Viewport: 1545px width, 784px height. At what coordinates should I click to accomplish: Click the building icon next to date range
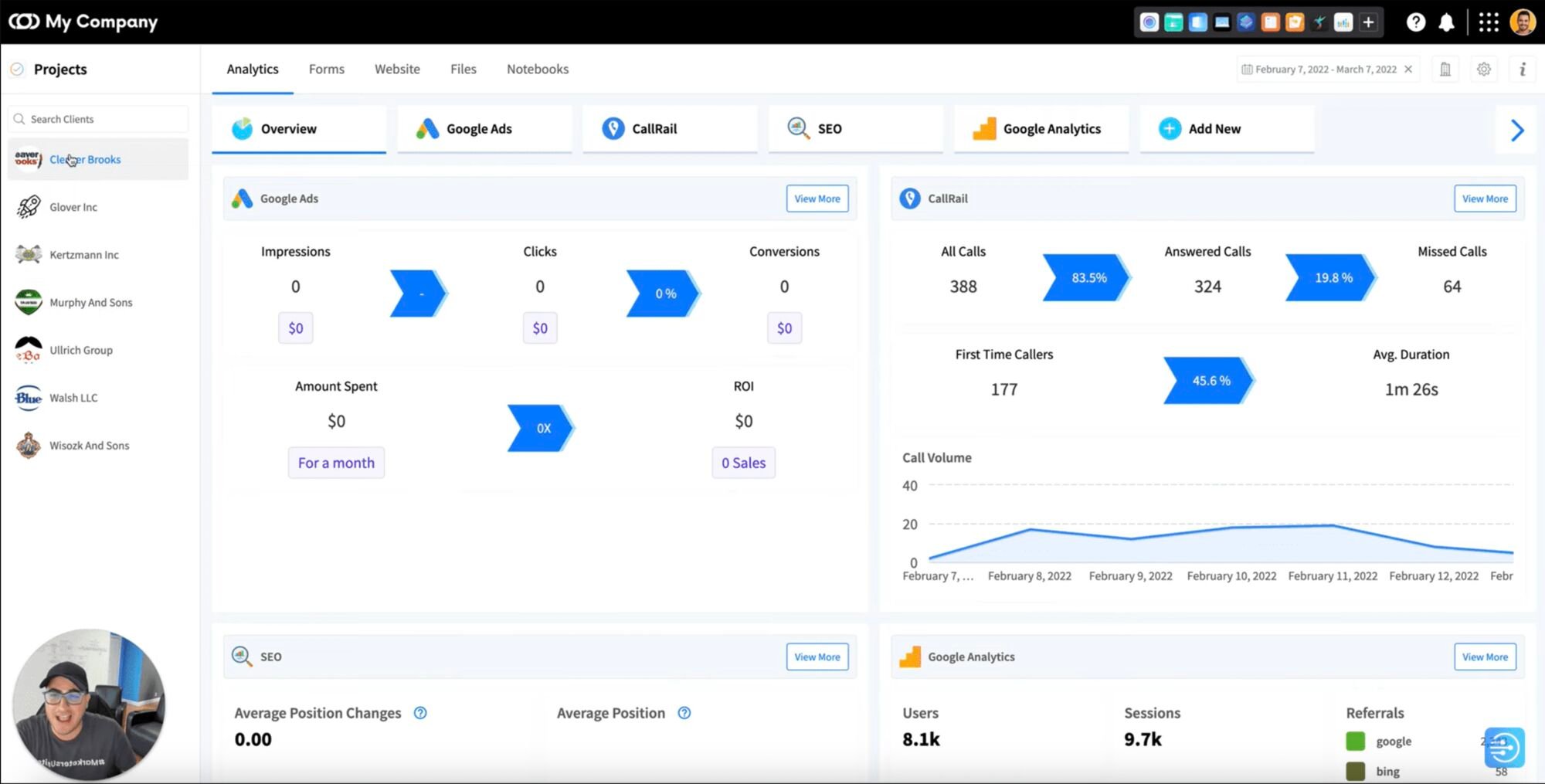1445,70
